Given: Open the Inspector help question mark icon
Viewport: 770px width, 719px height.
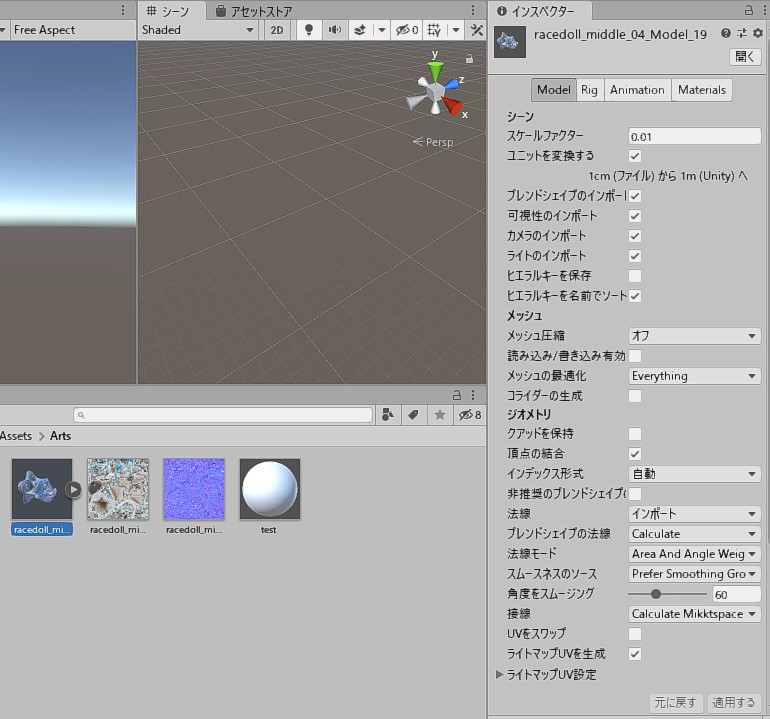Looking at the screenshot, I should tap(726, 34).
